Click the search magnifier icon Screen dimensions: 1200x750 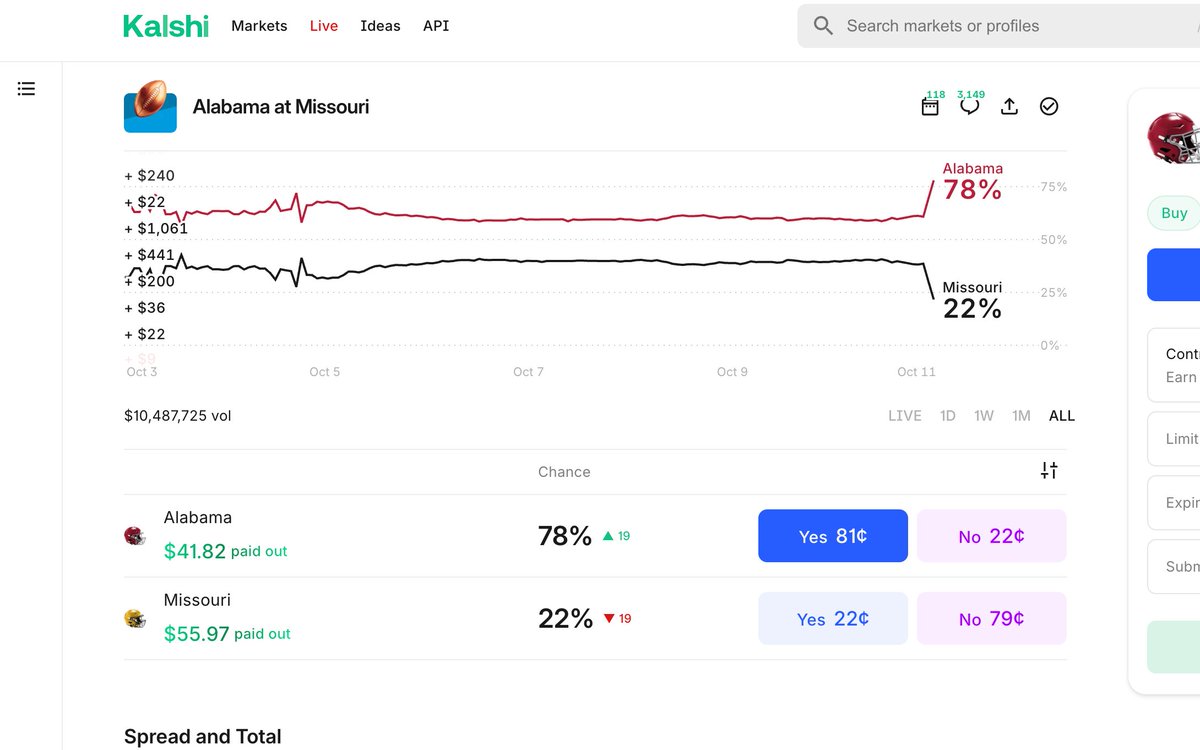tap(822, 25)
